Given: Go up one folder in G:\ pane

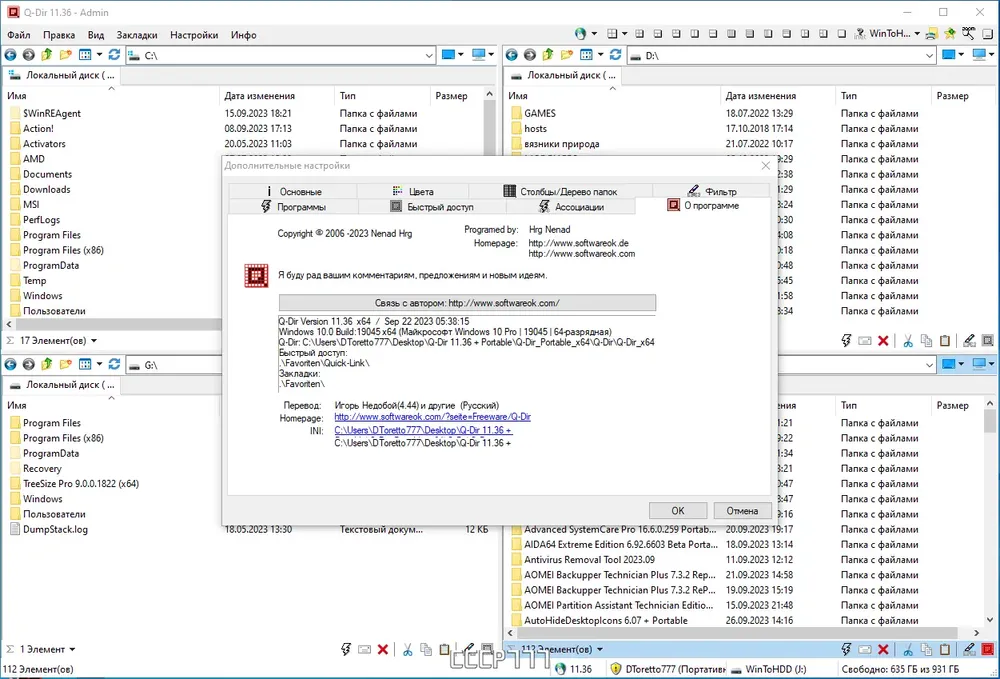Looking at the screenshot, I should point(47,365).
